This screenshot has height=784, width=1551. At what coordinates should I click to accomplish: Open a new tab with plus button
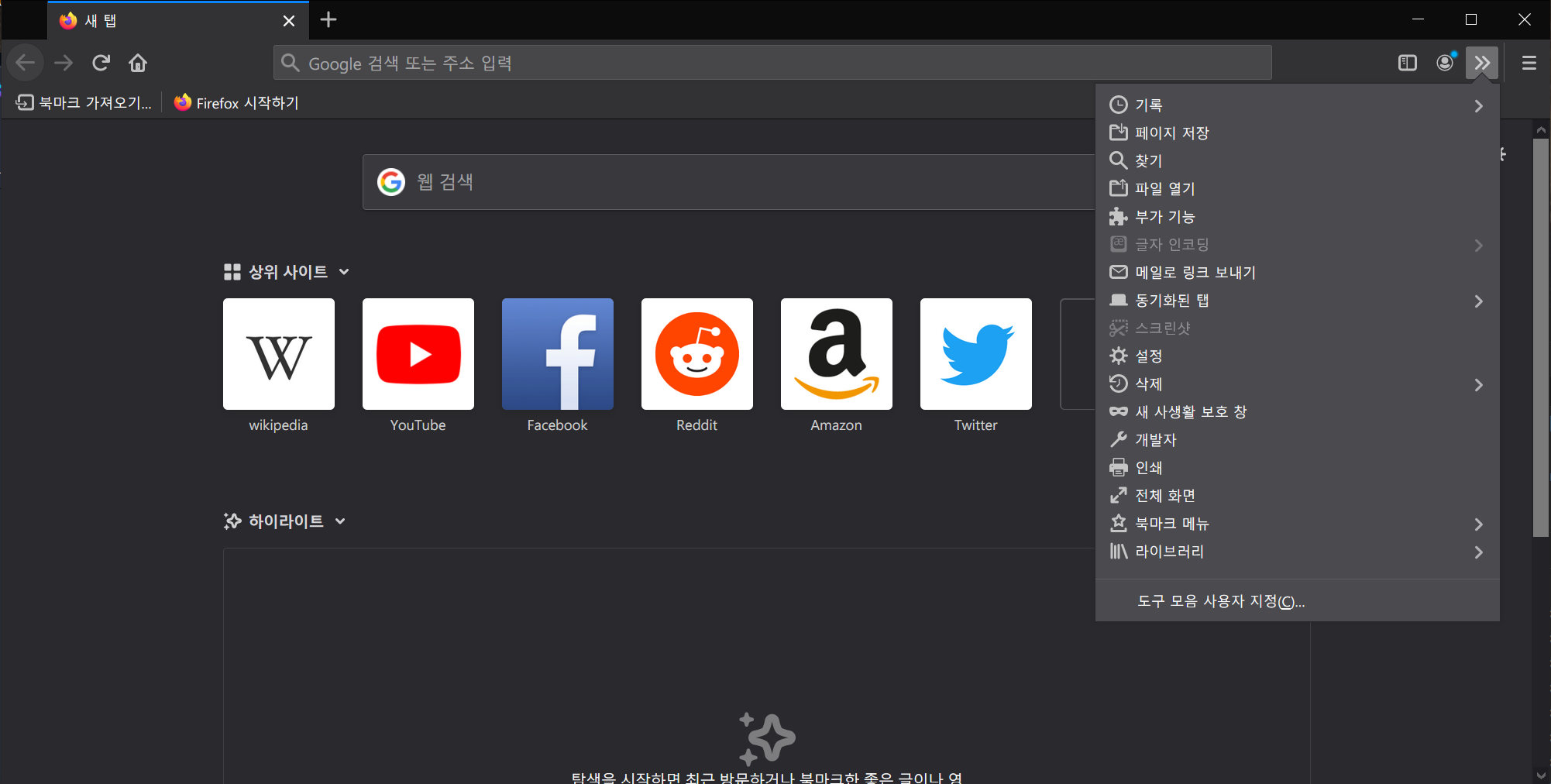pyautogui.click(x=328, y=20)
